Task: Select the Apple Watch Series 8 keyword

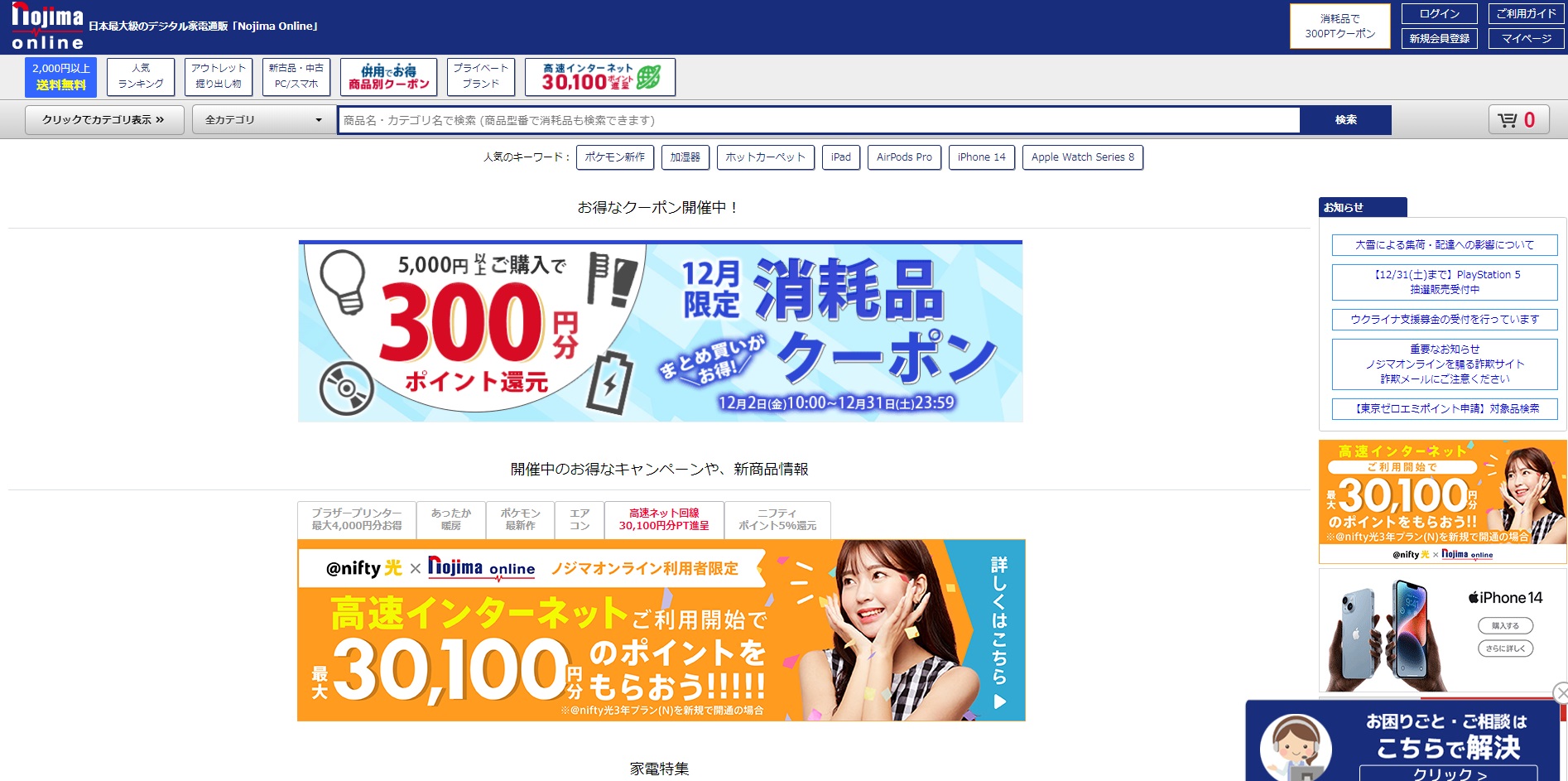Action: 1083,157
